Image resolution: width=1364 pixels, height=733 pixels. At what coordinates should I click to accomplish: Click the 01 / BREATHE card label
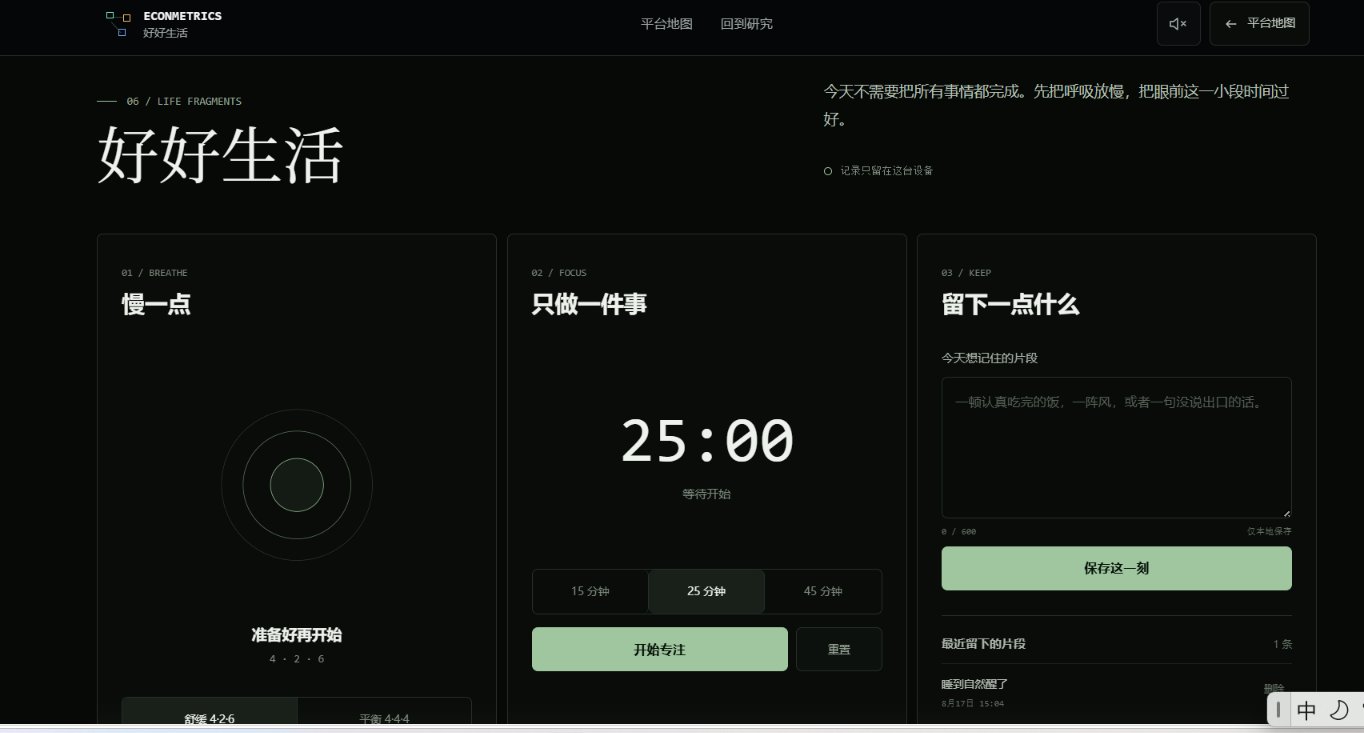155,273
